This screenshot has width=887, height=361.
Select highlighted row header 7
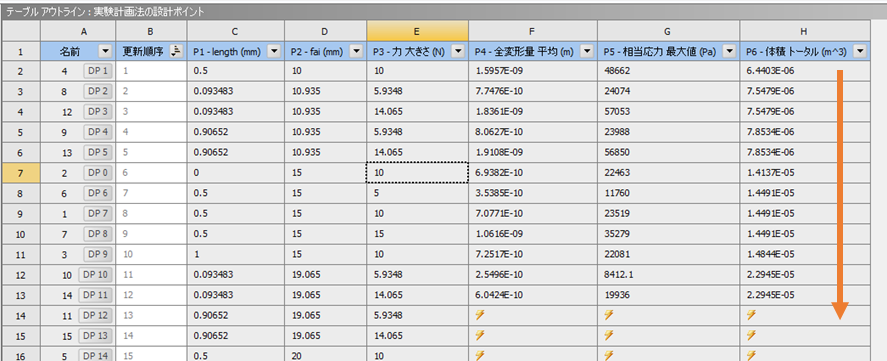pos(21,173)
